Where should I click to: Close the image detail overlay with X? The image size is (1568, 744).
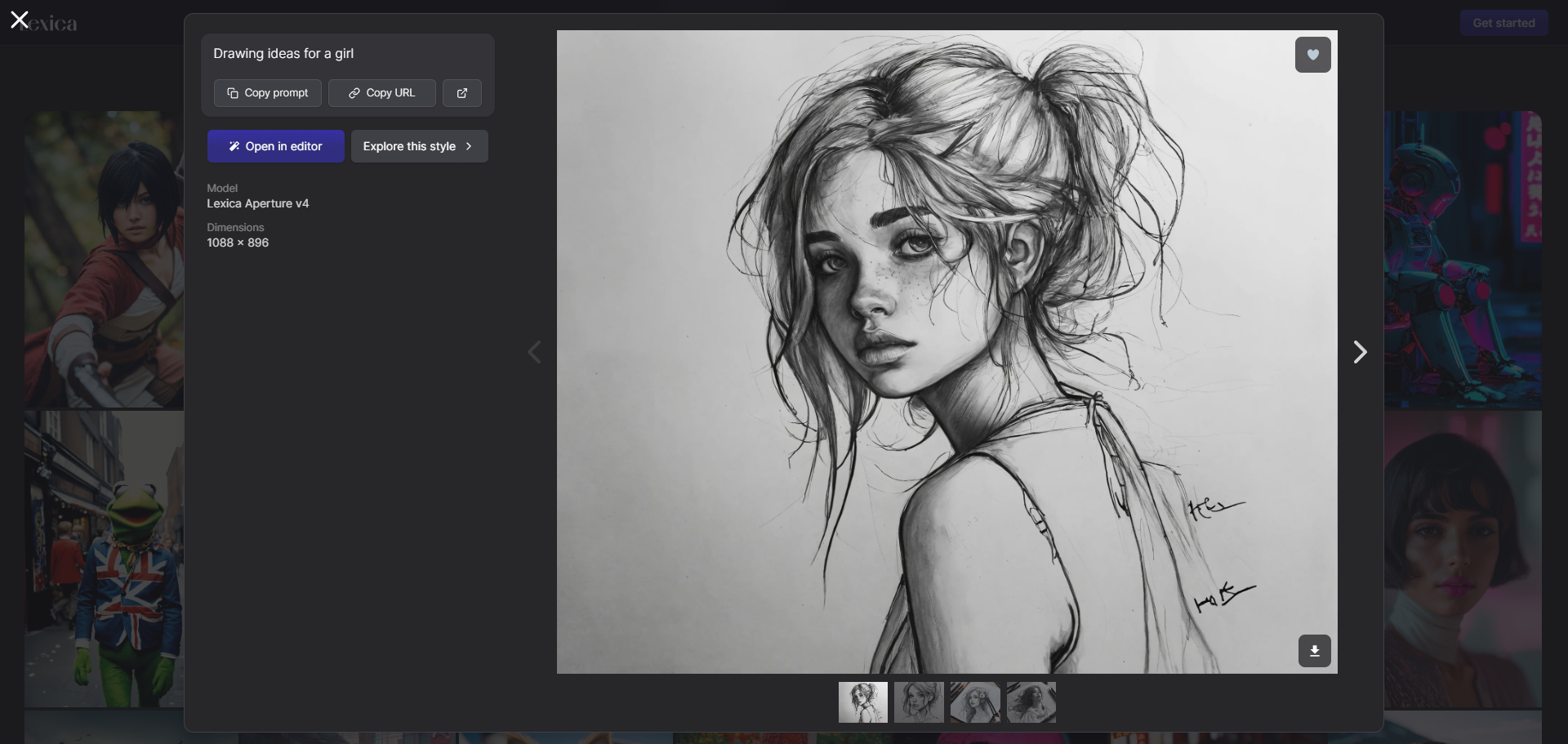(x=20, y=20)
